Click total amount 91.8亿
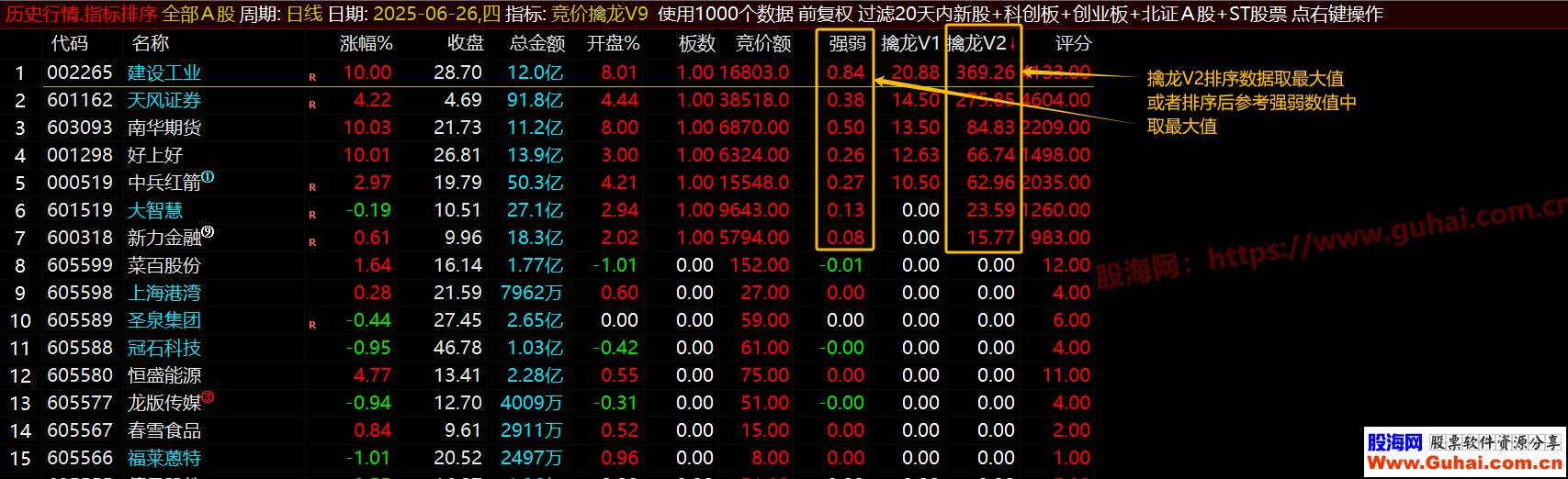1568x479 pixels. click(536, 100)
